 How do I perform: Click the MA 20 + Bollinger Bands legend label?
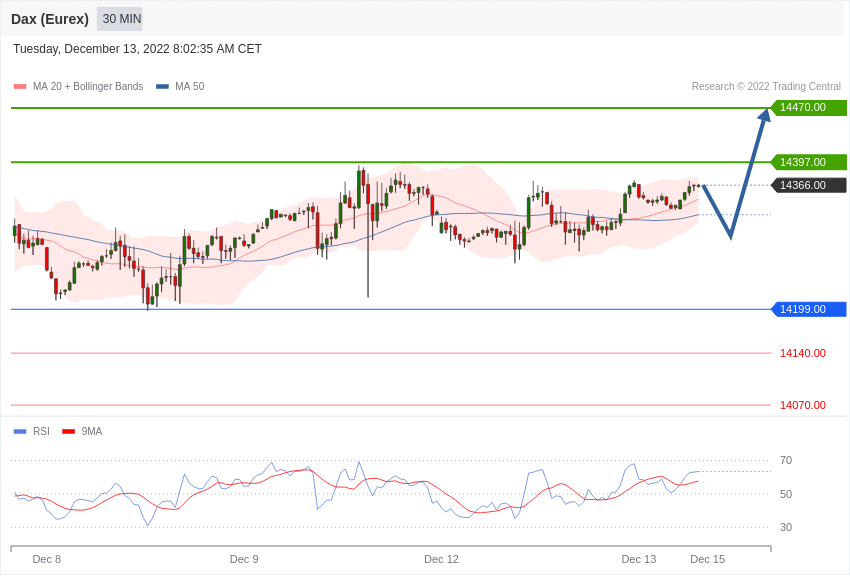pyautogui.click(x=88, y=87)
